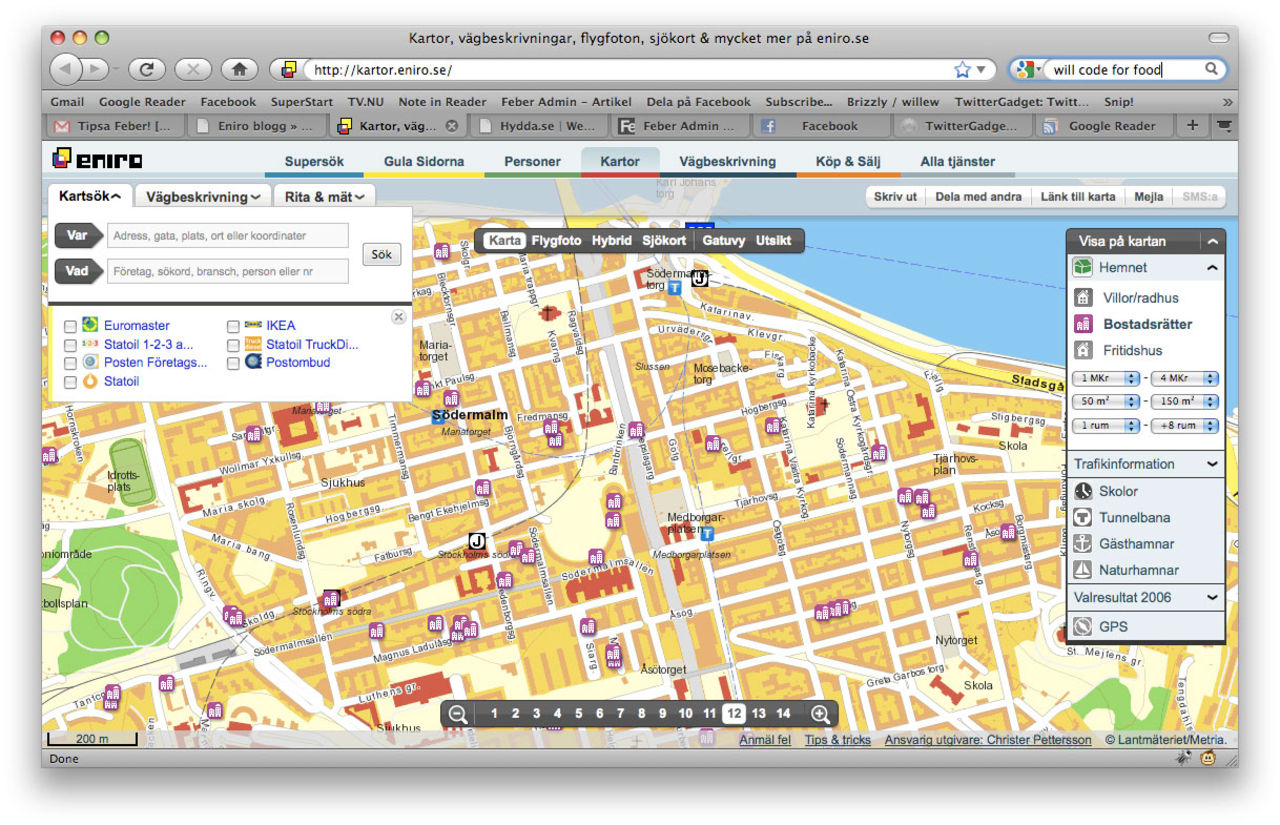Click the zoom out magnifier icon
The height and width of the screenshot is (825, 1280).
click(x=458, y=714)
